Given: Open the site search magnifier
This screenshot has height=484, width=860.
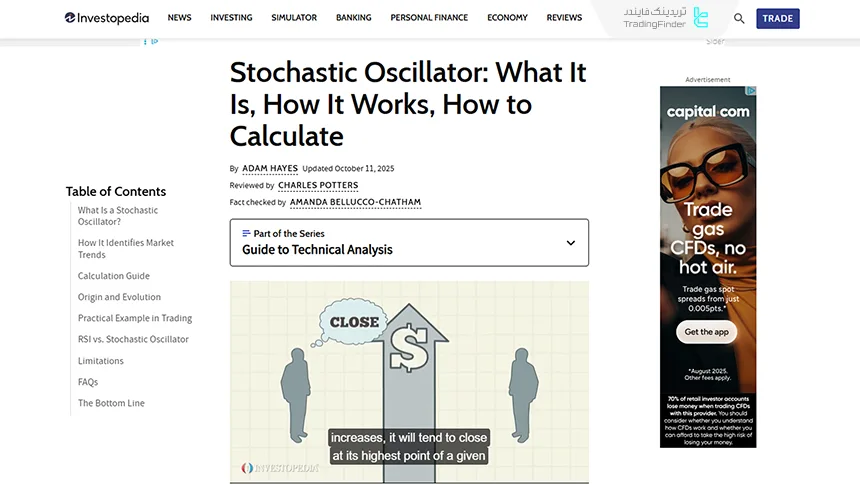Looking at the screenshot, I should point(739,18).
